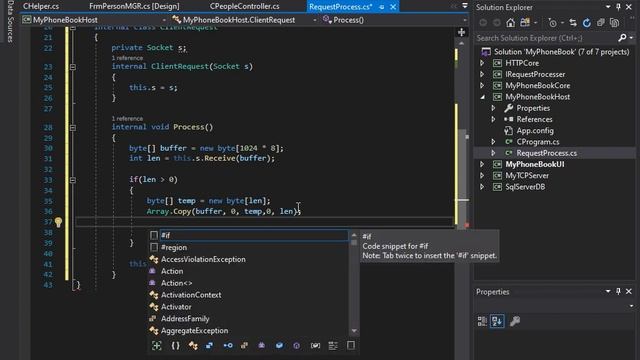
Task: Click Categorized icon in Properties panel
Action: (482, 321)
